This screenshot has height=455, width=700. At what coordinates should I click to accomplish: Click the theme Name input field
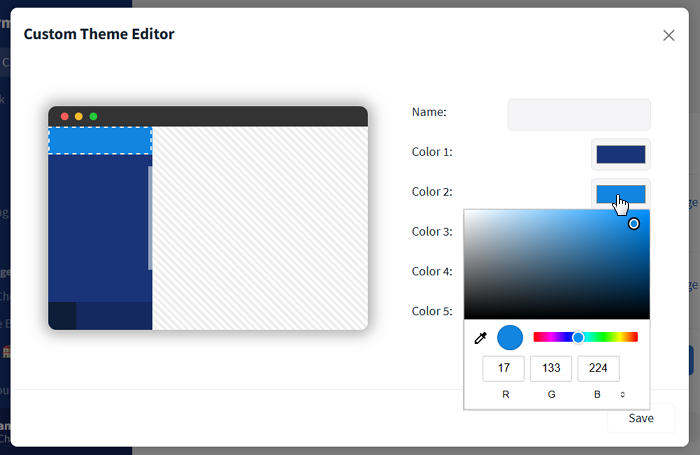click(579, 115)
